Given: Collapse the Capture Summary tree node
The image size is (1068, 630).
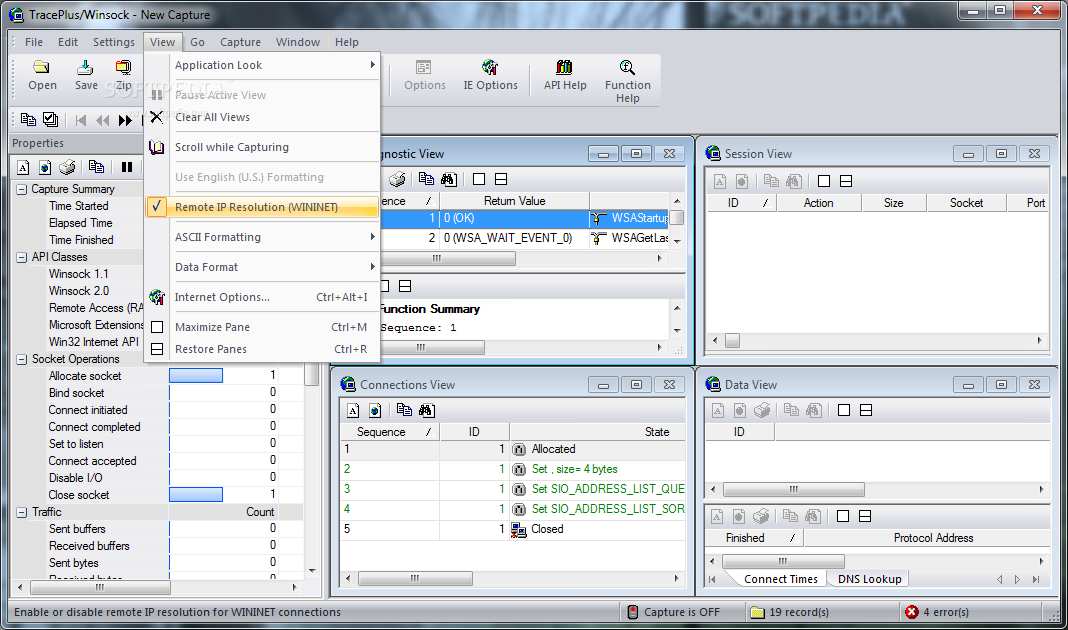Looking at the screenshot, I should (22, 189).
